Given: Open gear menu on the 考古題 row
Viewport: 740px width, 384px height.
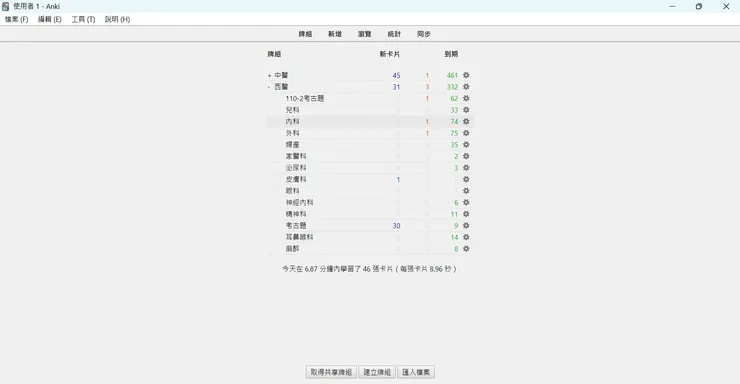Looking at the screenshot, I should [466, 225].
